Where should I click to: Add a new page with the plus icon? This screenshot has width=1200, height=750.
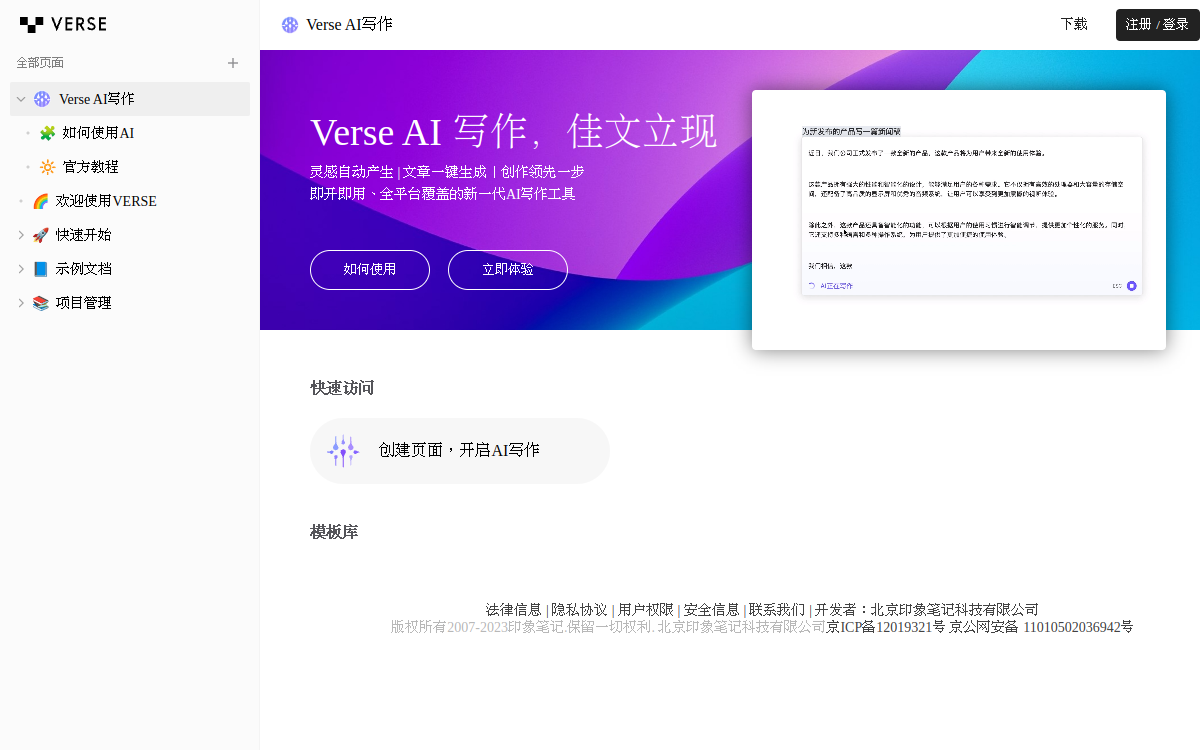pos(233,63)
